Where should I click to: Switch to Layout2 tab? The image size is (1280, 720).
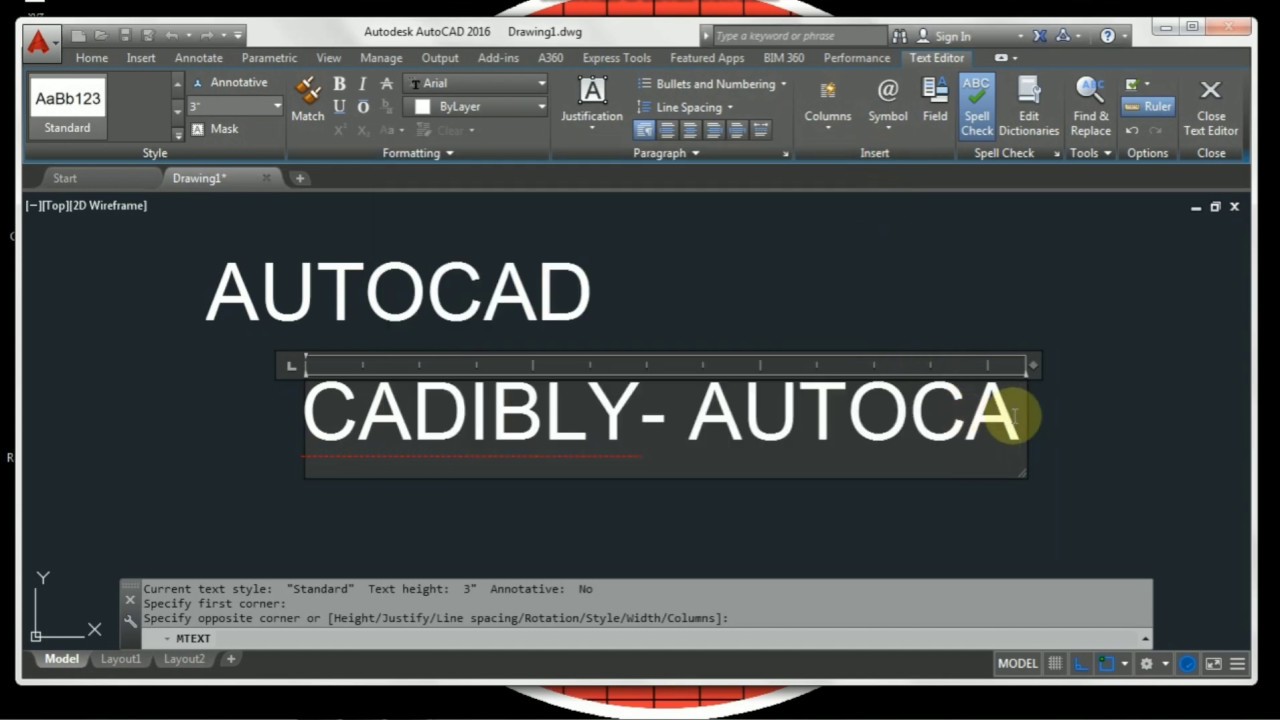184,659
